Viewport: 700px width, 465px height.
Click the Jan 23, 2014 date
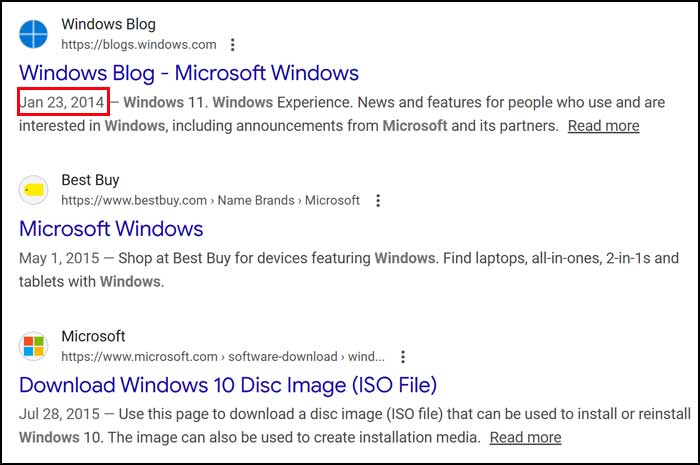[x=62, y=103]
